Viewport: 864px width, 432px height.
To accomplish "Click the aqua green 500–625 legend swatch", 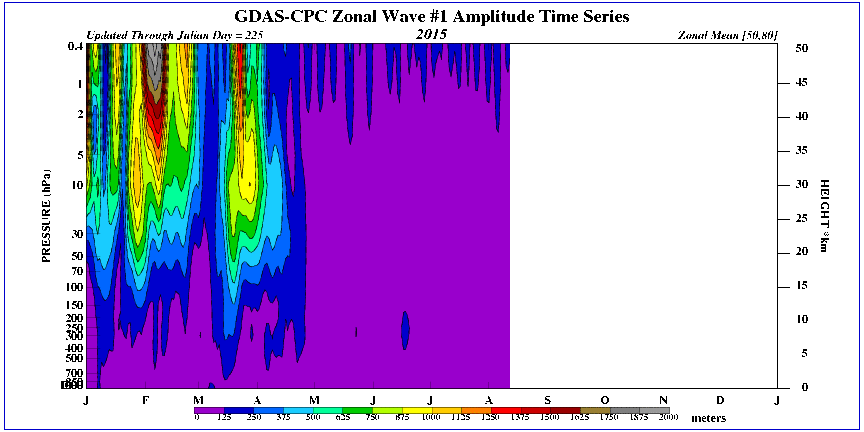I will (328, 410).
